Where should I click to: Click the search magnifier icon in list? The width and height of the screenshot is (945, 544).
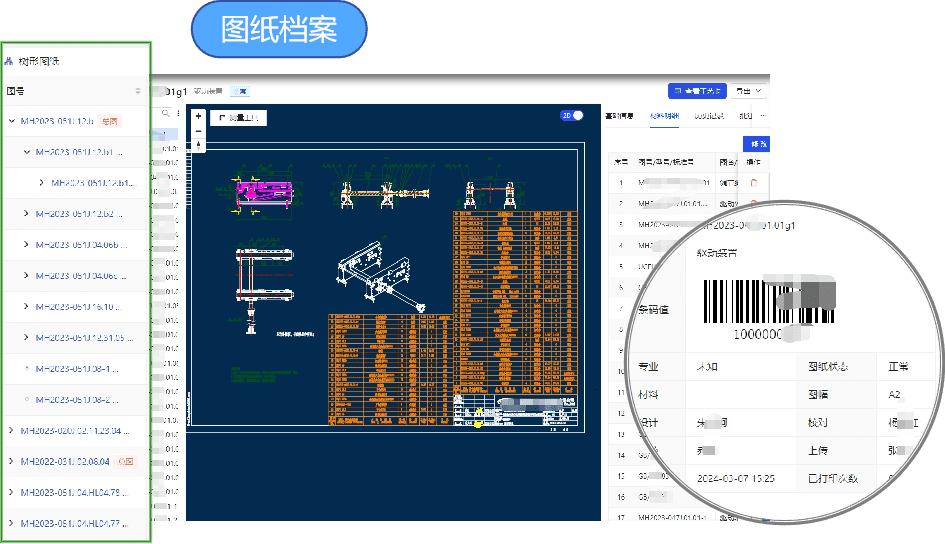coord(165,114)
